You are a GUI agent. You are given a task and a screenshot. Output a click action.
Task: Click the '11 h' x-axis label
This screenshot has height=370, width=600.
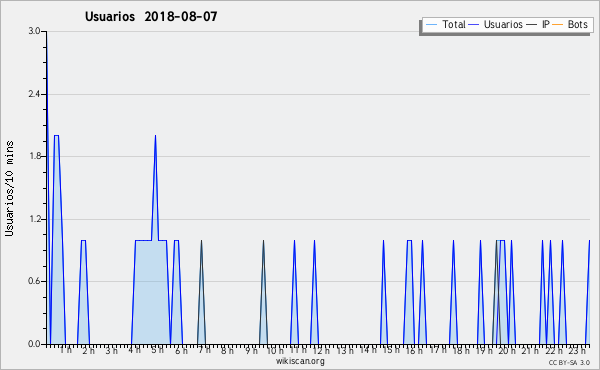click(298, 350)
